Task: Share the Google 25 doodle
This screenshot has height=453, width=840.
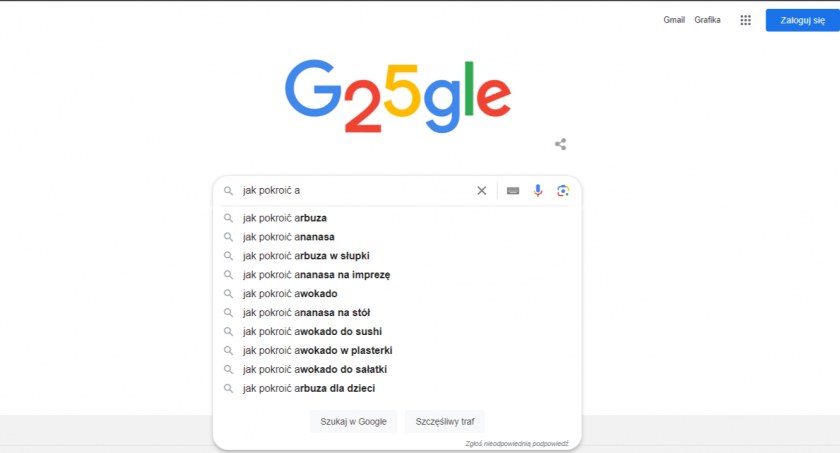Action: 561,144
